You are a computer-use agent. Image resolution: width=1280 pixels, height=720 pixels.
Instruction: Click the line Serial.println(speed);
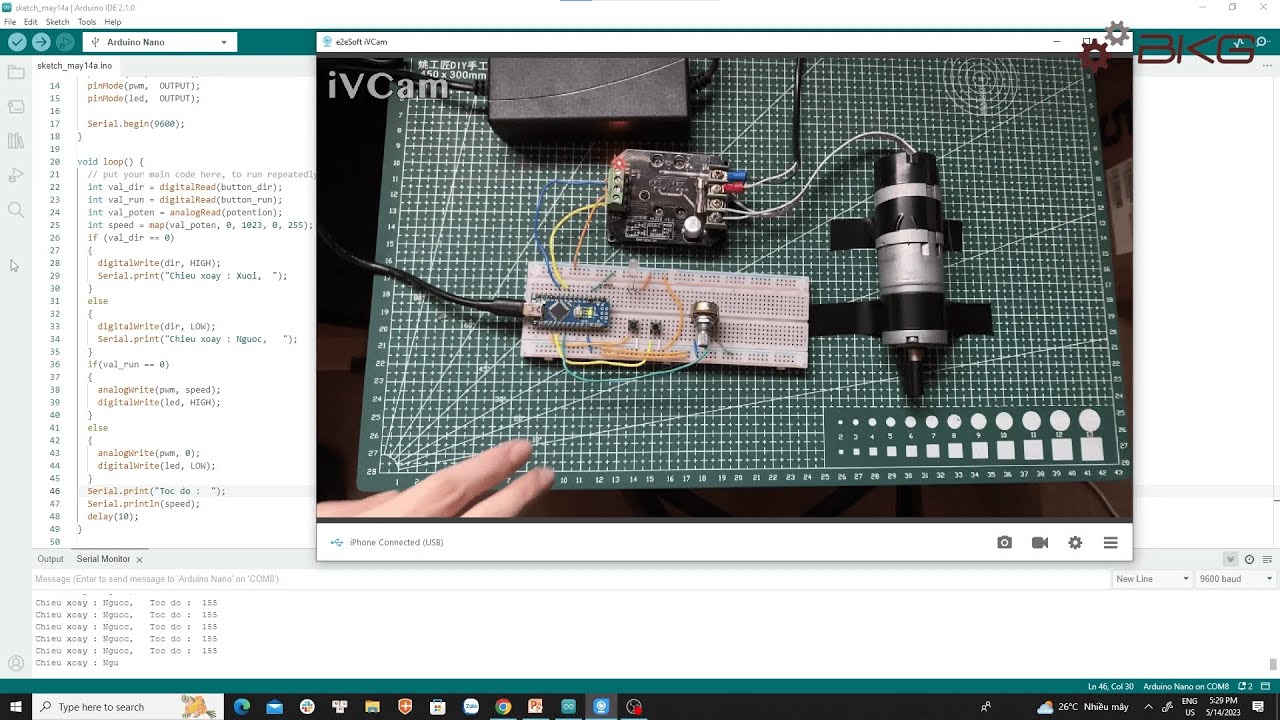click(144, 504)
